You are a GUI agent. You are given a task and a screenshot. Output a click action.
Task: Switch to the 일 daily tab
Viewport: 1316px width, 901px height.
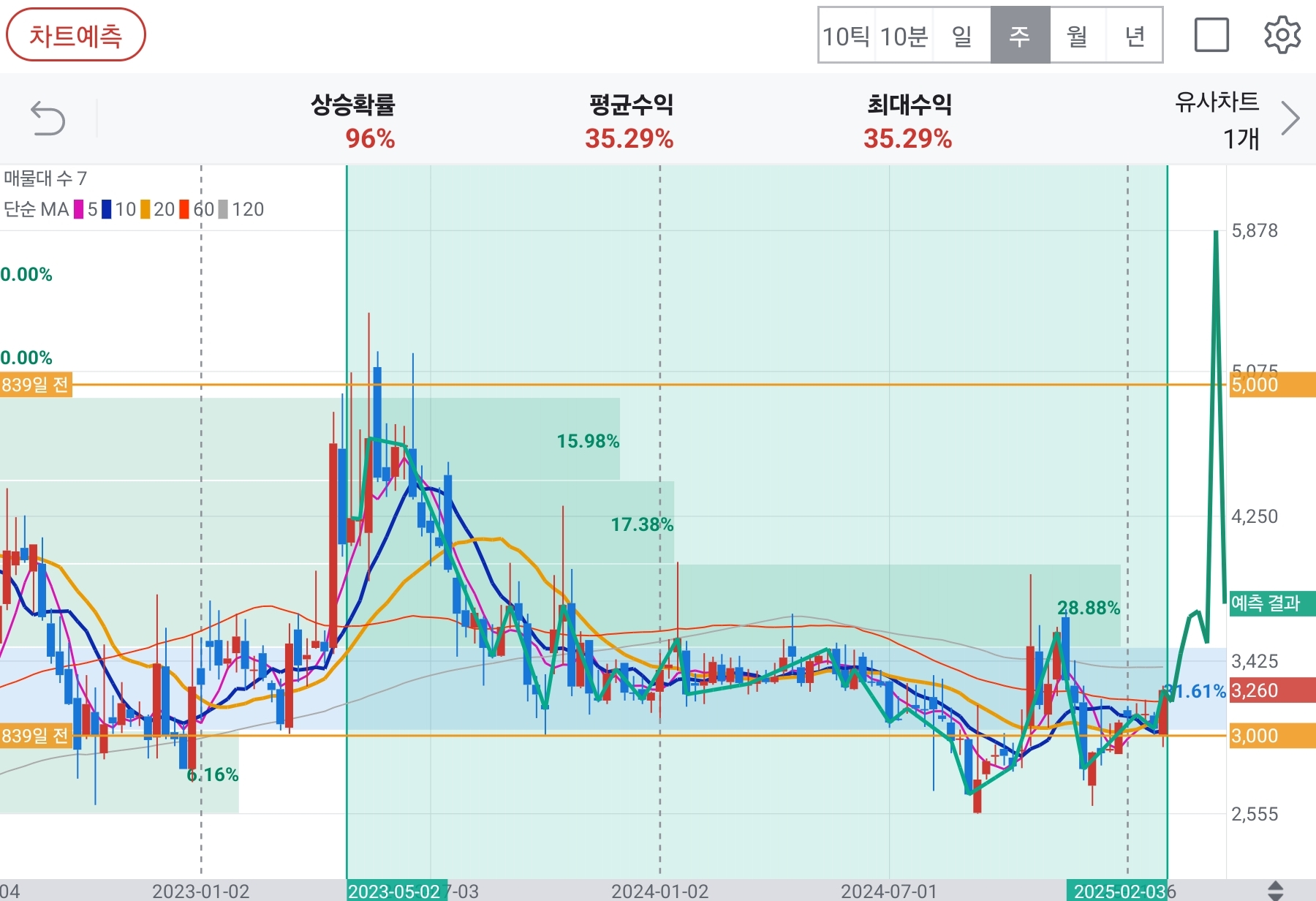coord(962,36)
